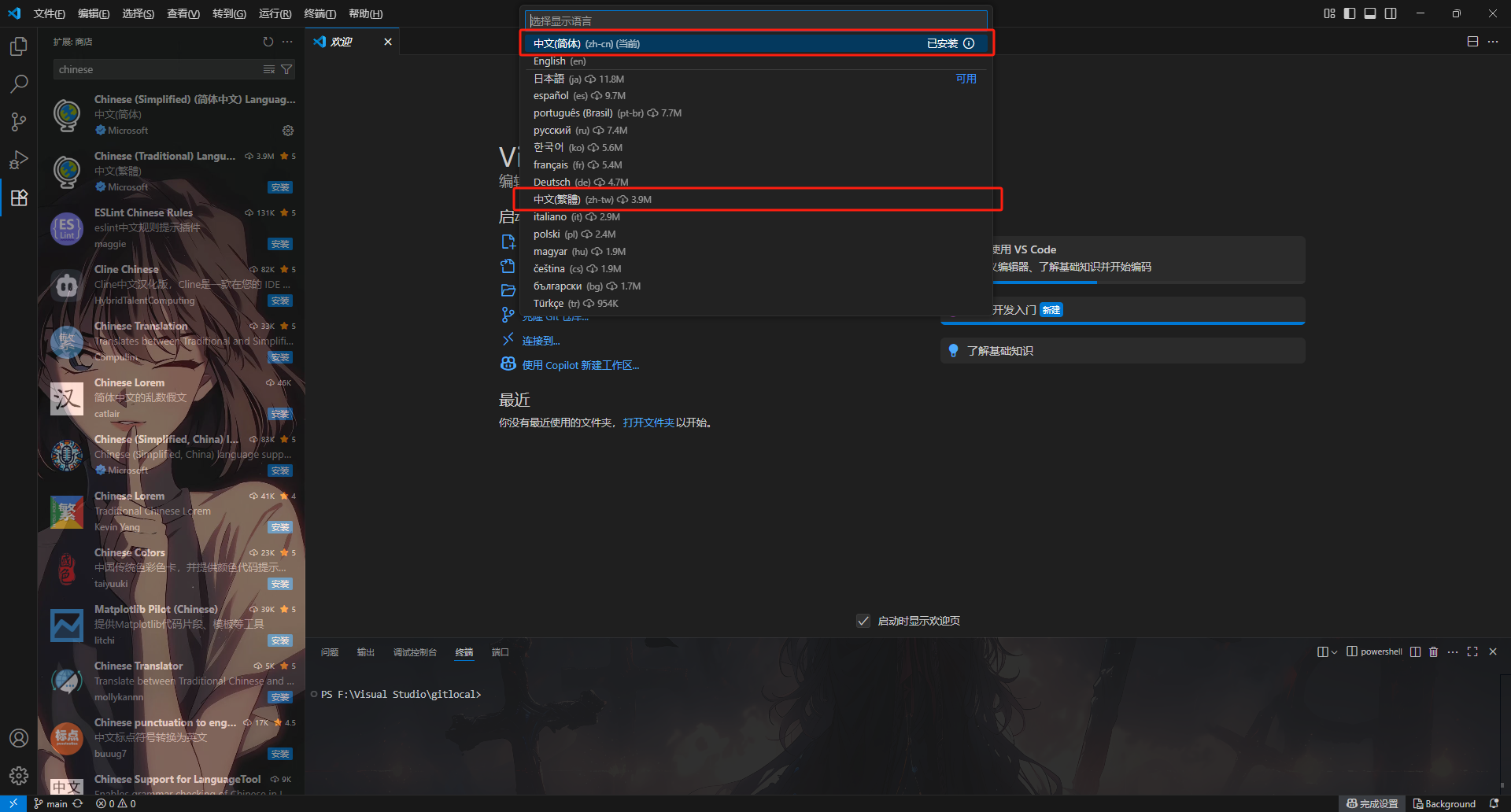This screenshot has width=1511, height=812.
Task: Open the 查看(V) menu
Action: point(183,13)
